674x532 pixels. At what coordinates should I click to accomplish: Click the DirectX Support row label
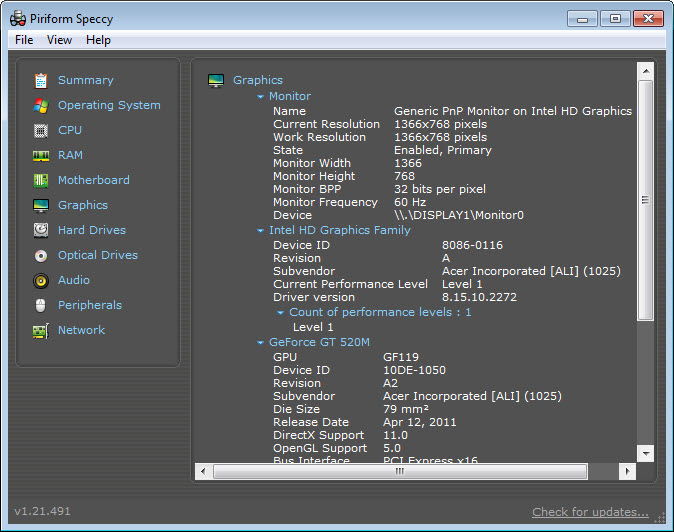[319, 435]
